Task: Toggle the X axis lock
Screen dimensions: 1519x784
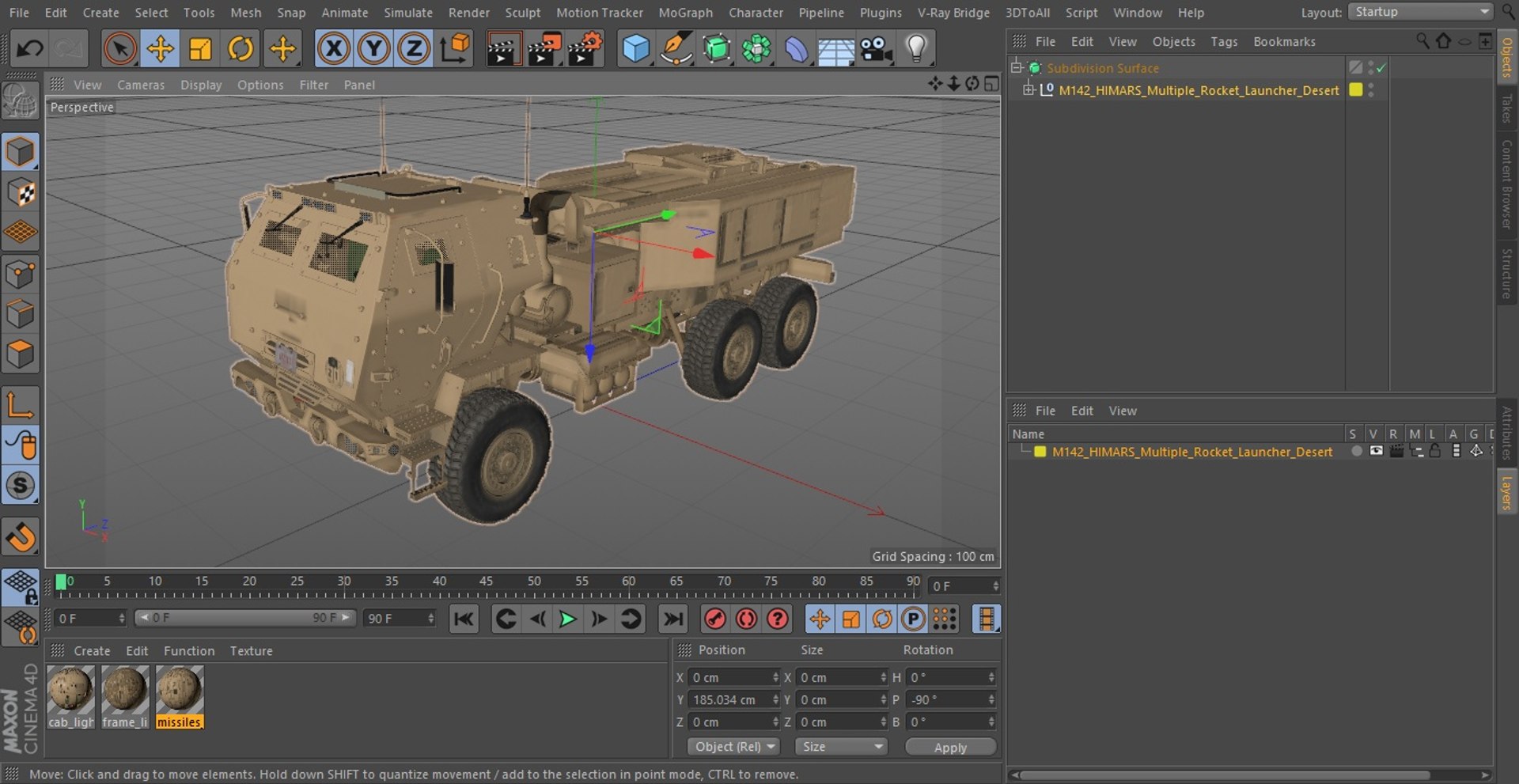Action: pyautogui.click(x=334, y=49)
